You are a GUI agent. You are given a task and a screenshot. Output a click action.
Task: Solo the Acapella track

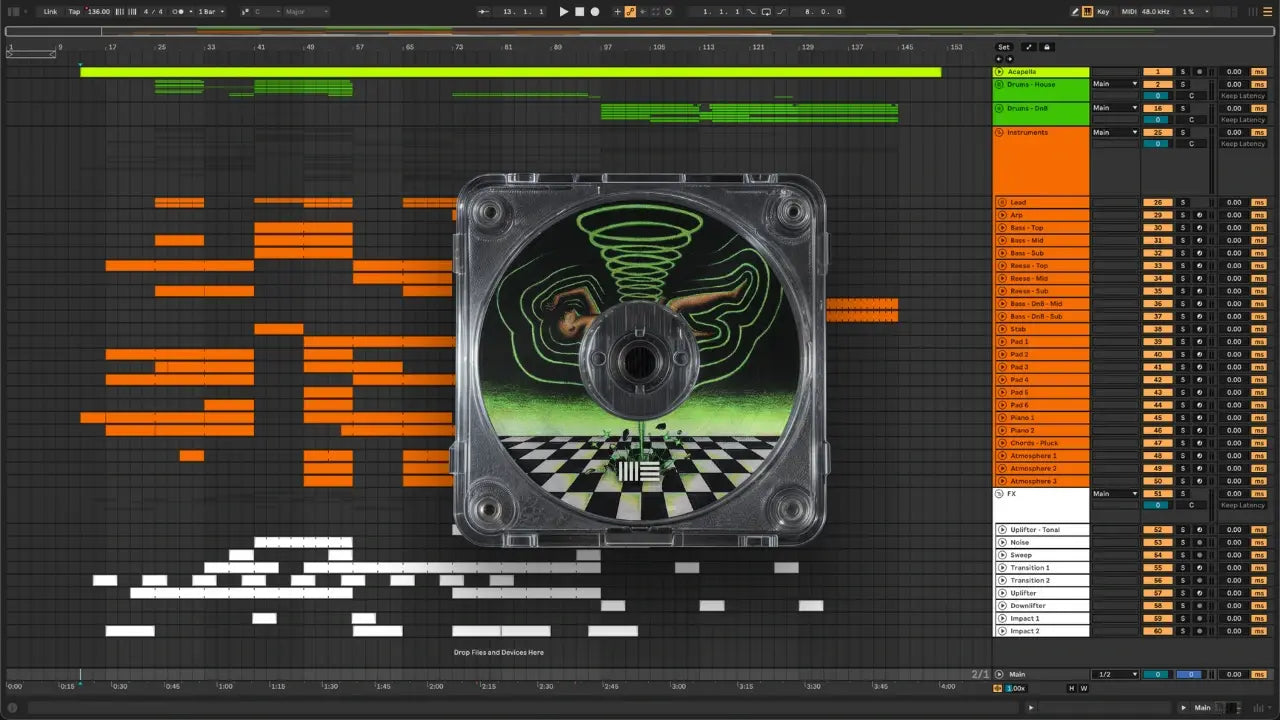pos(1182,72)
